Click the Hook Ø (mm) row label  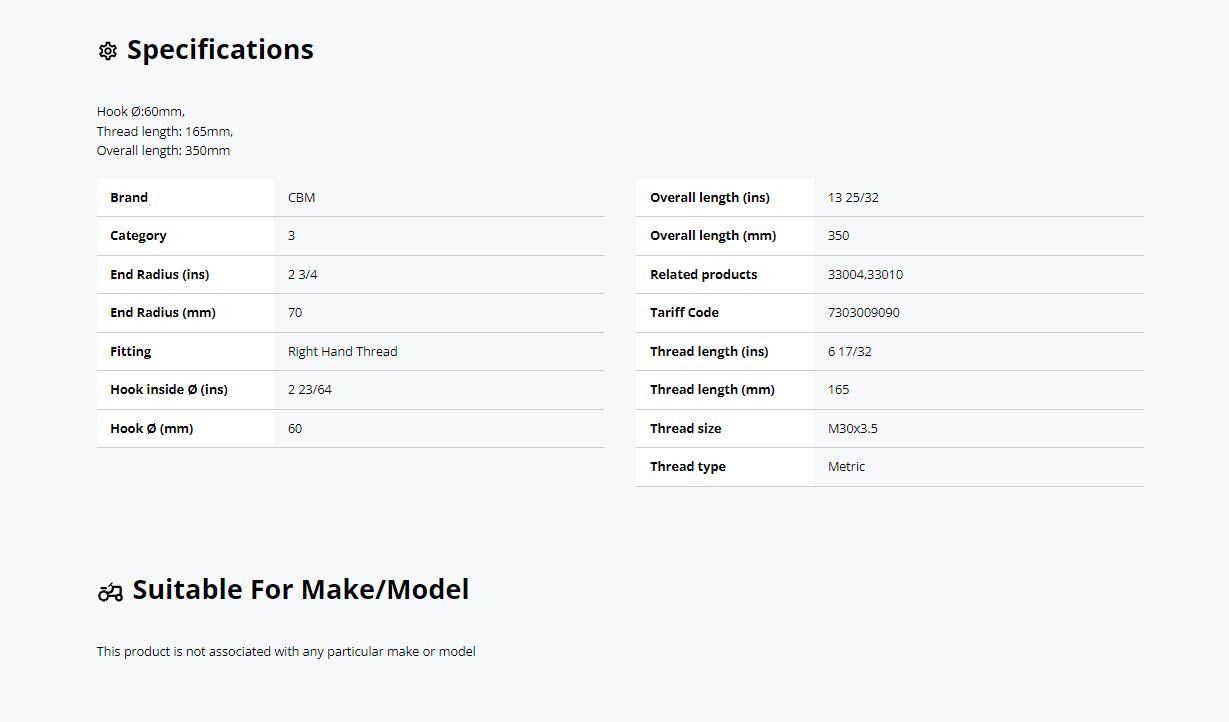coord(152,428)
